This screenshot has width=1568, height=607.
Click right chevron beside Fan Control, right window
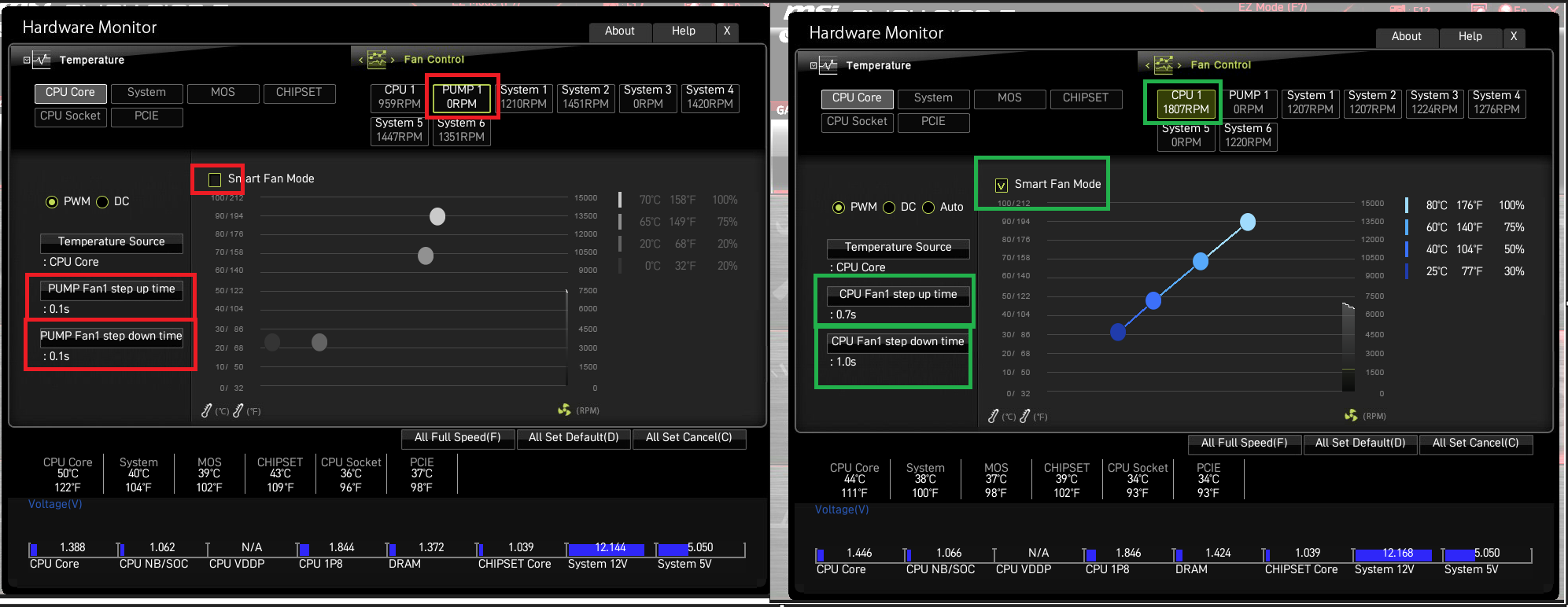coord(1179,65)
